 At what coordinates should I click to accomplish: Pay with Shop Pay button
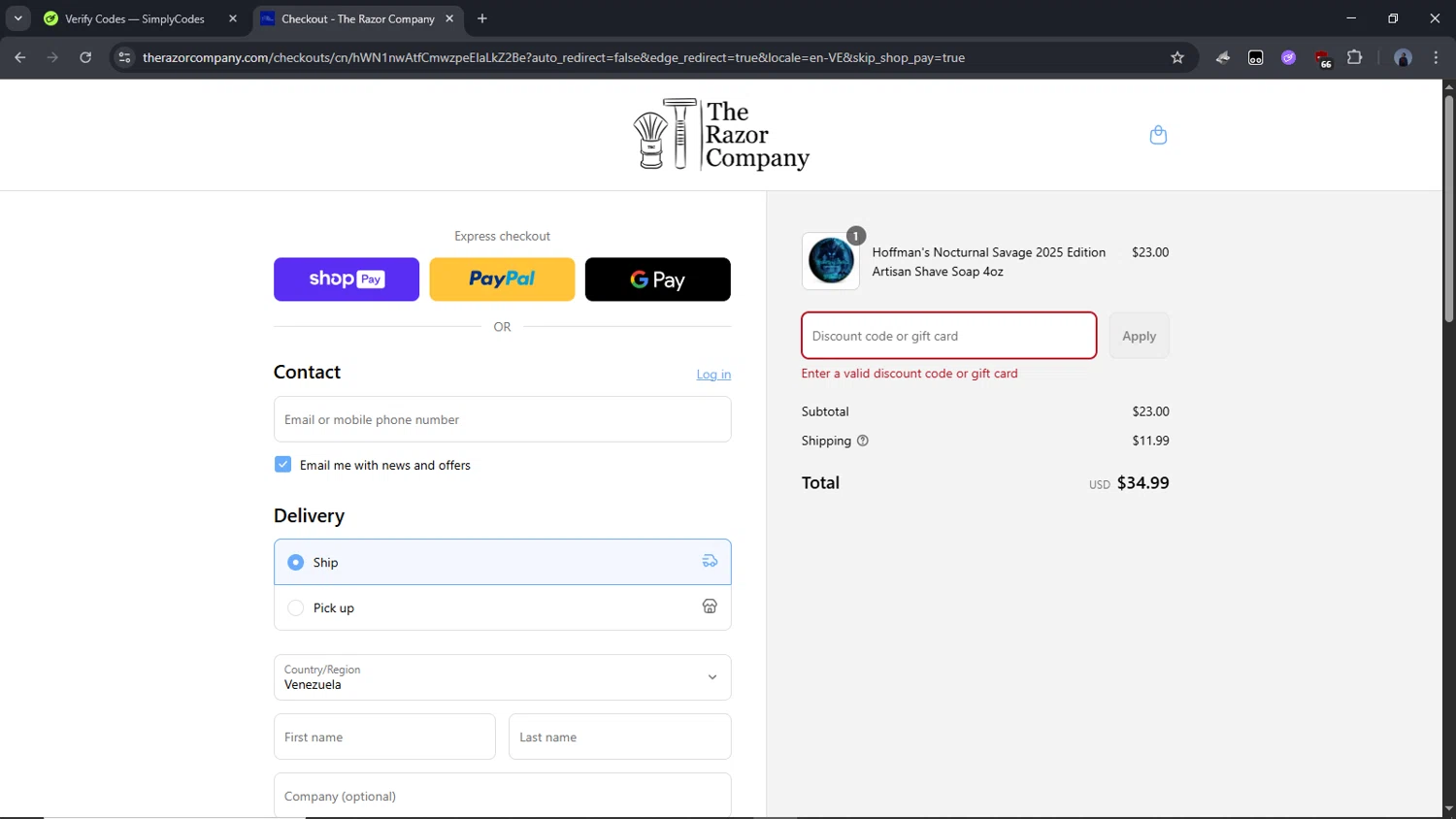pyautogui.click(x=347, y=279)
